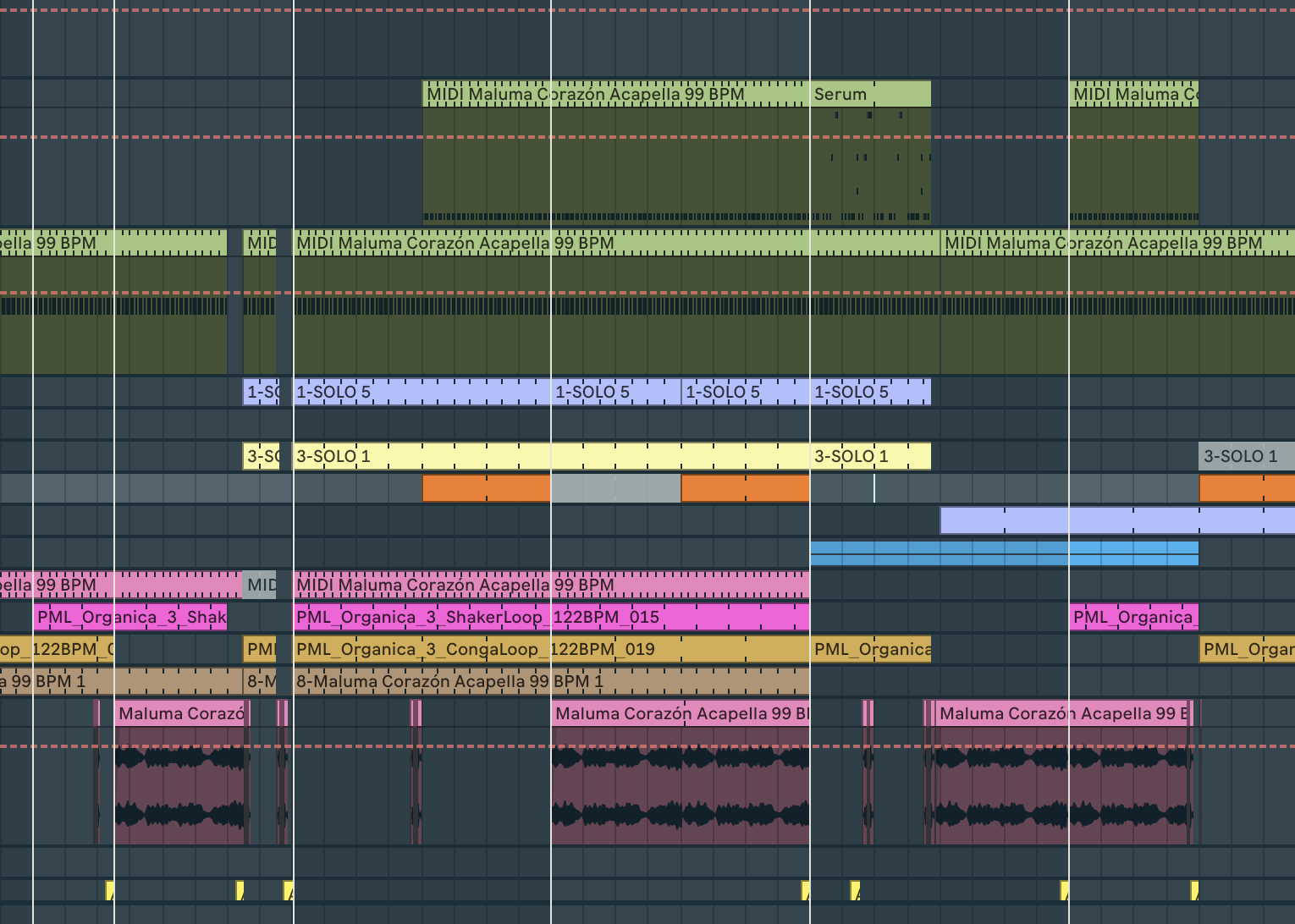Select the unlabeled blue clip

click(x=1005, y=553)
